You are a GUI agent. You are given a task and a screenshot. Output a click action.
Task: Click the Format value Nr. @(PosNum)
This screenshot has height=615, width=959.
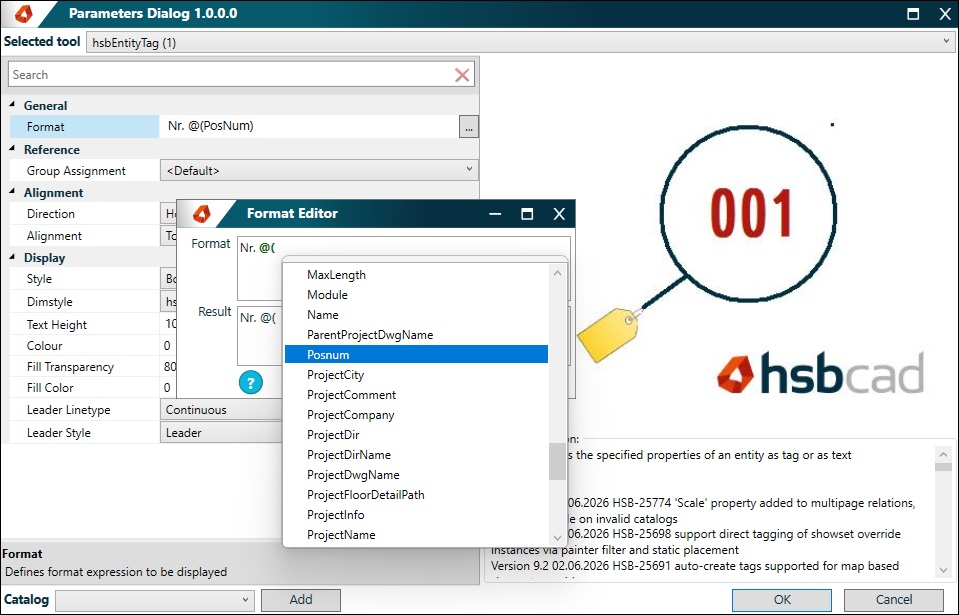click(x=210, y=126)
